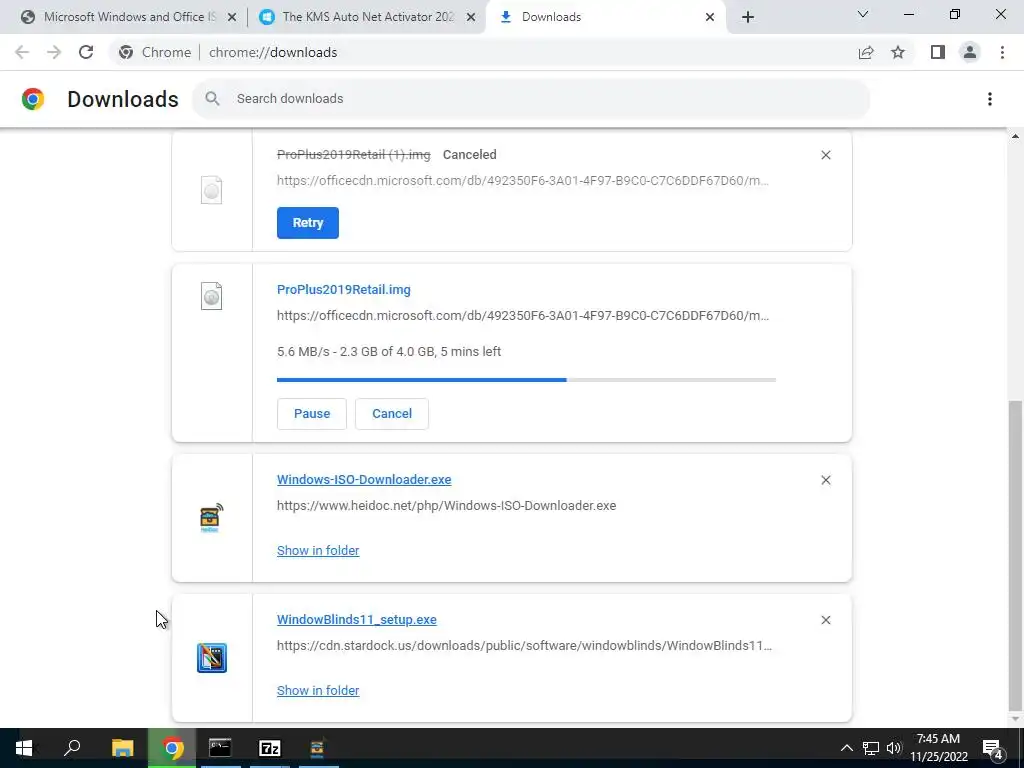The height and width of the screenshot is (768, 1024).
Task: Open the WindowBlinds11_setup.exe link
Action: [x=357, y=619]
